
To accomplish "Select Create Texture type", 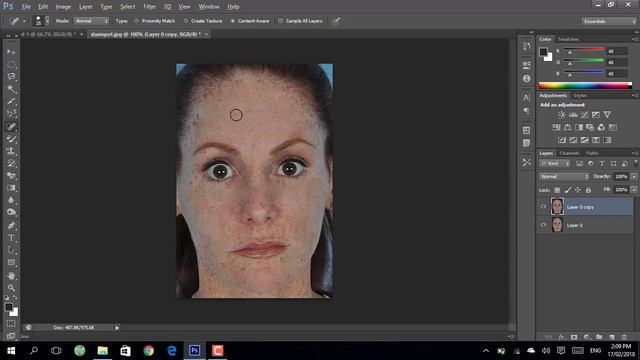I will [186, 21].
